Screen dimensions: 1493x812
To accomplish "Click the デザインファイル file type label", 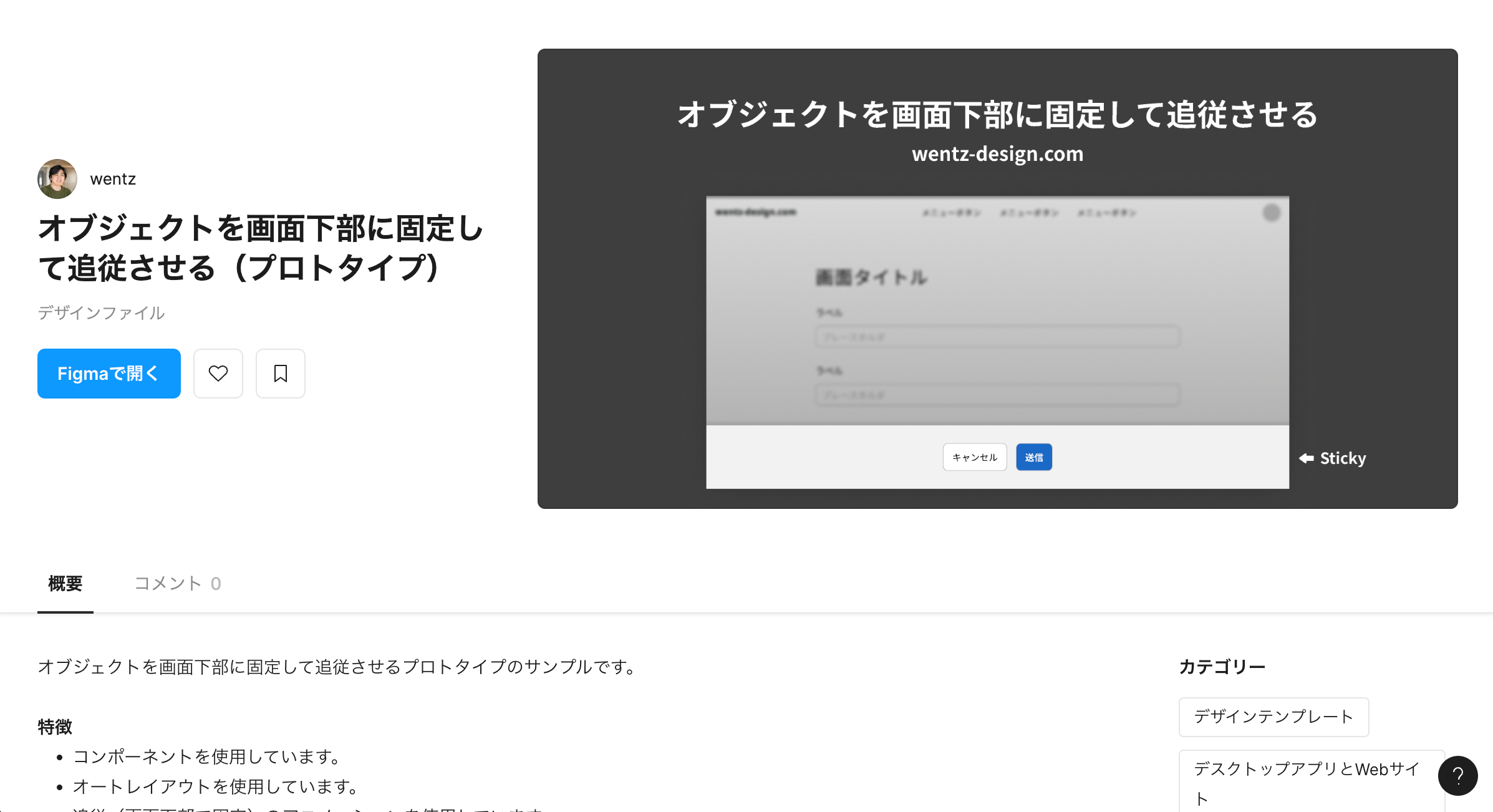I will pyautogui.click(x=101, y=312).
